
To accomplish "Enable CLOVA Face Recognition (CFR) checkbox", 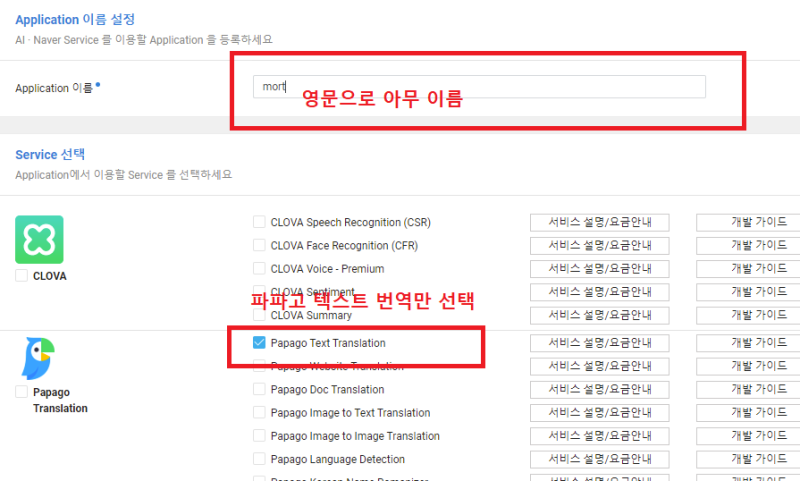I will pos(259,245).
